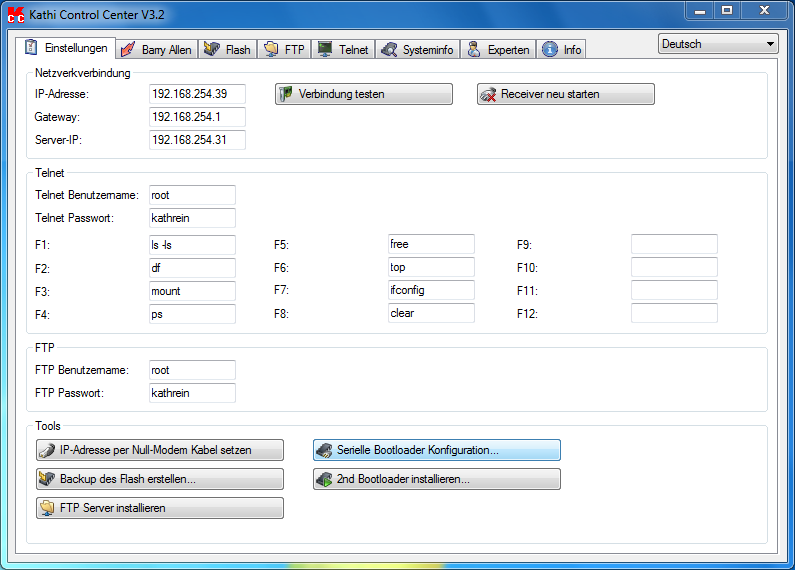This screenshot has height=570, width=795.
Task: Click the Serielle Bootloader Konfiguration chip icon
Action: [324, 450]
